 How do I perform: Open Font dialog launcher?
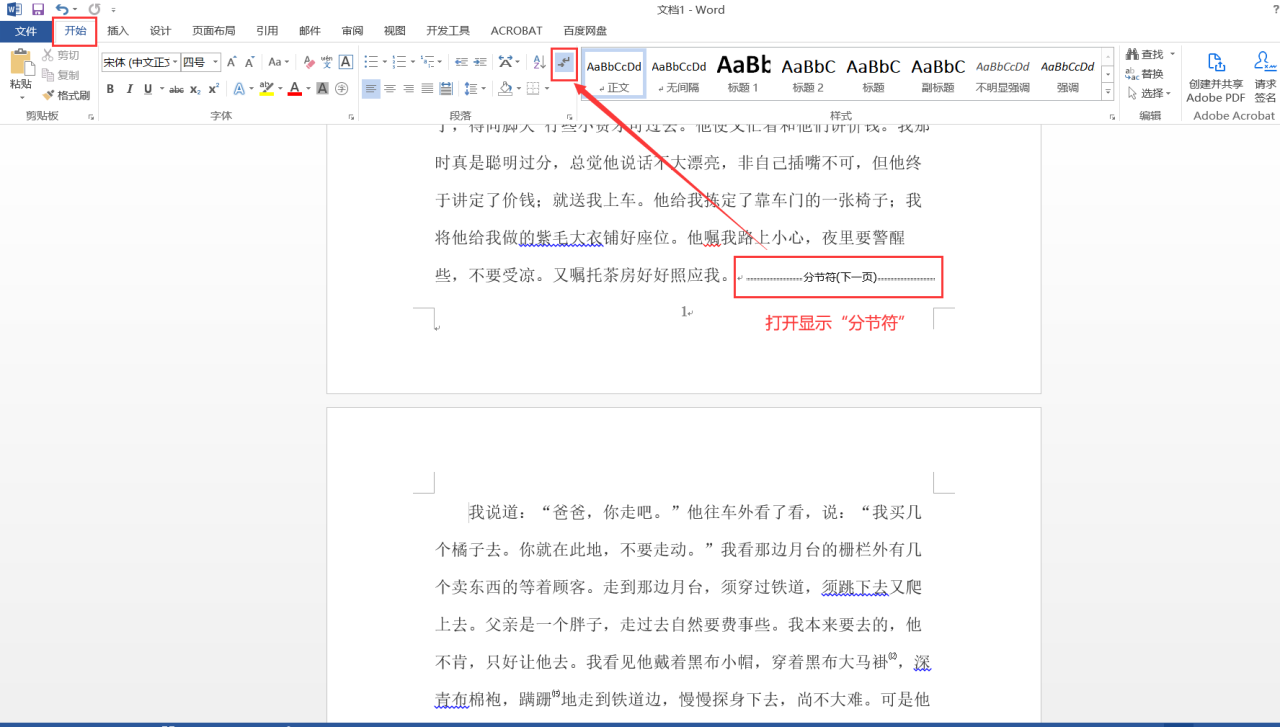coord(351,117)
